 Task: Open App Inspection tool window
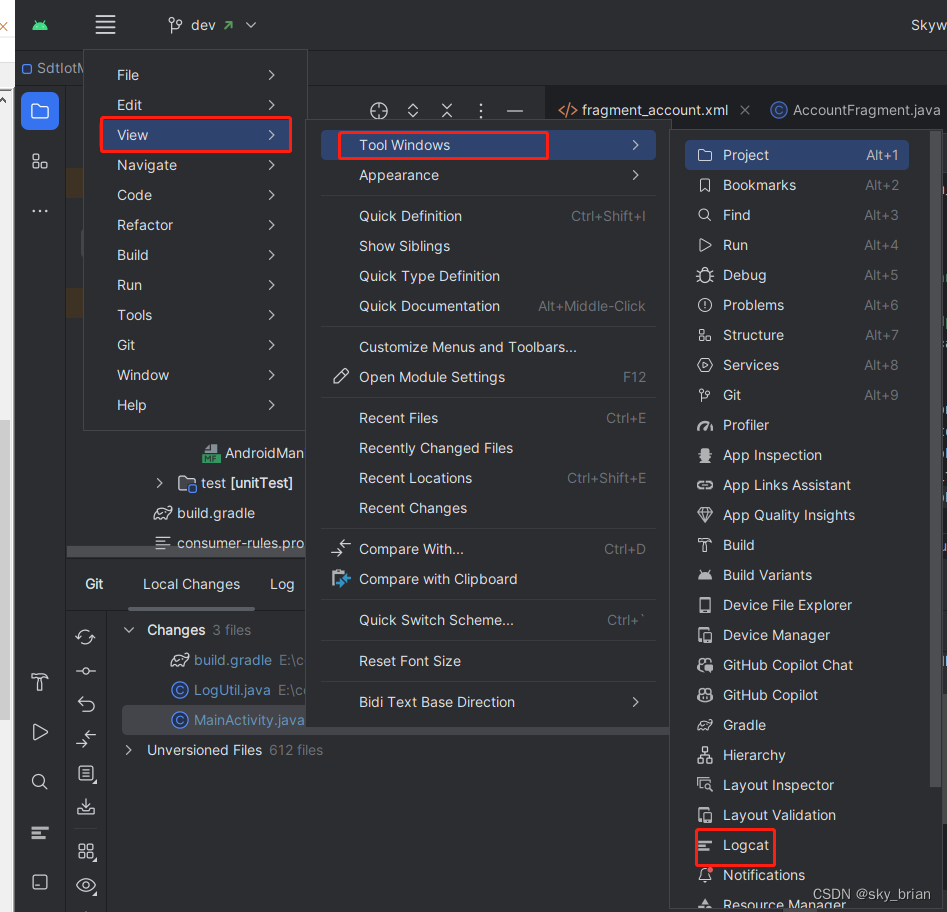point(797,455)
